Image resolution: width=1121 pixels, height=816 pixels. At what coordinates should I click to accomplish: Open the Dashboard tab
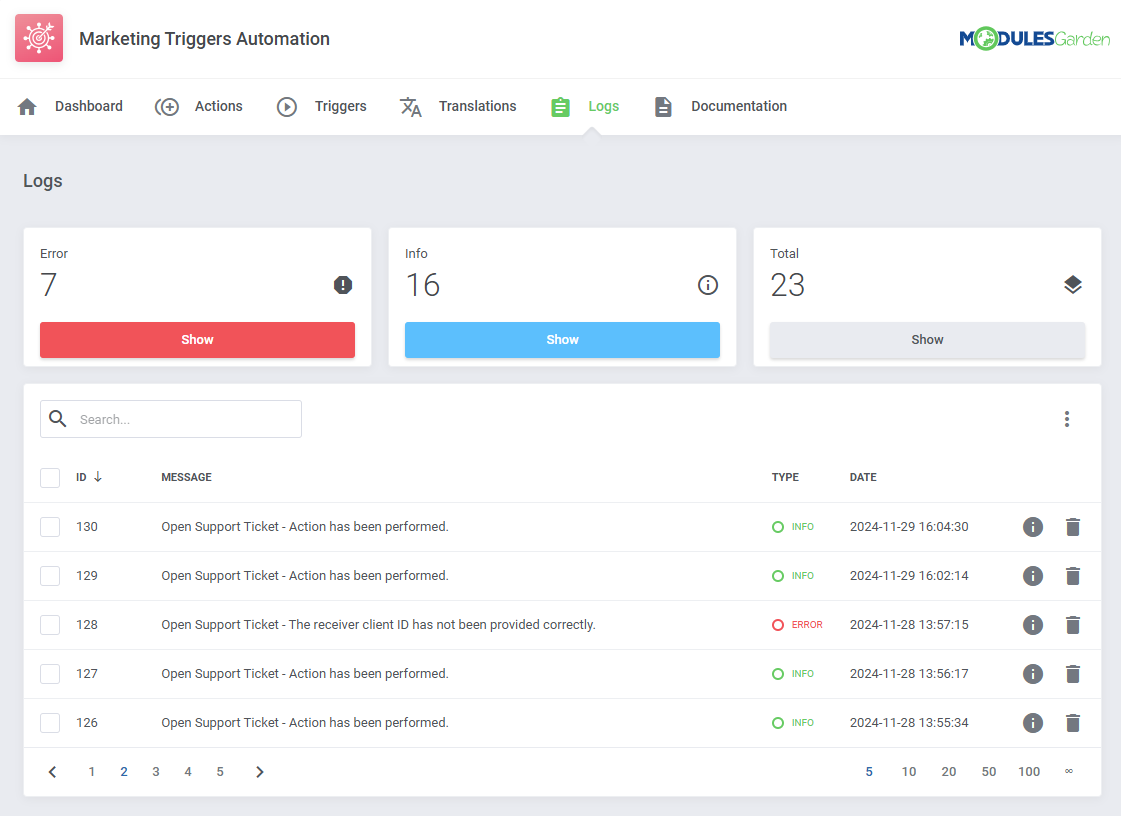(70, 107)
